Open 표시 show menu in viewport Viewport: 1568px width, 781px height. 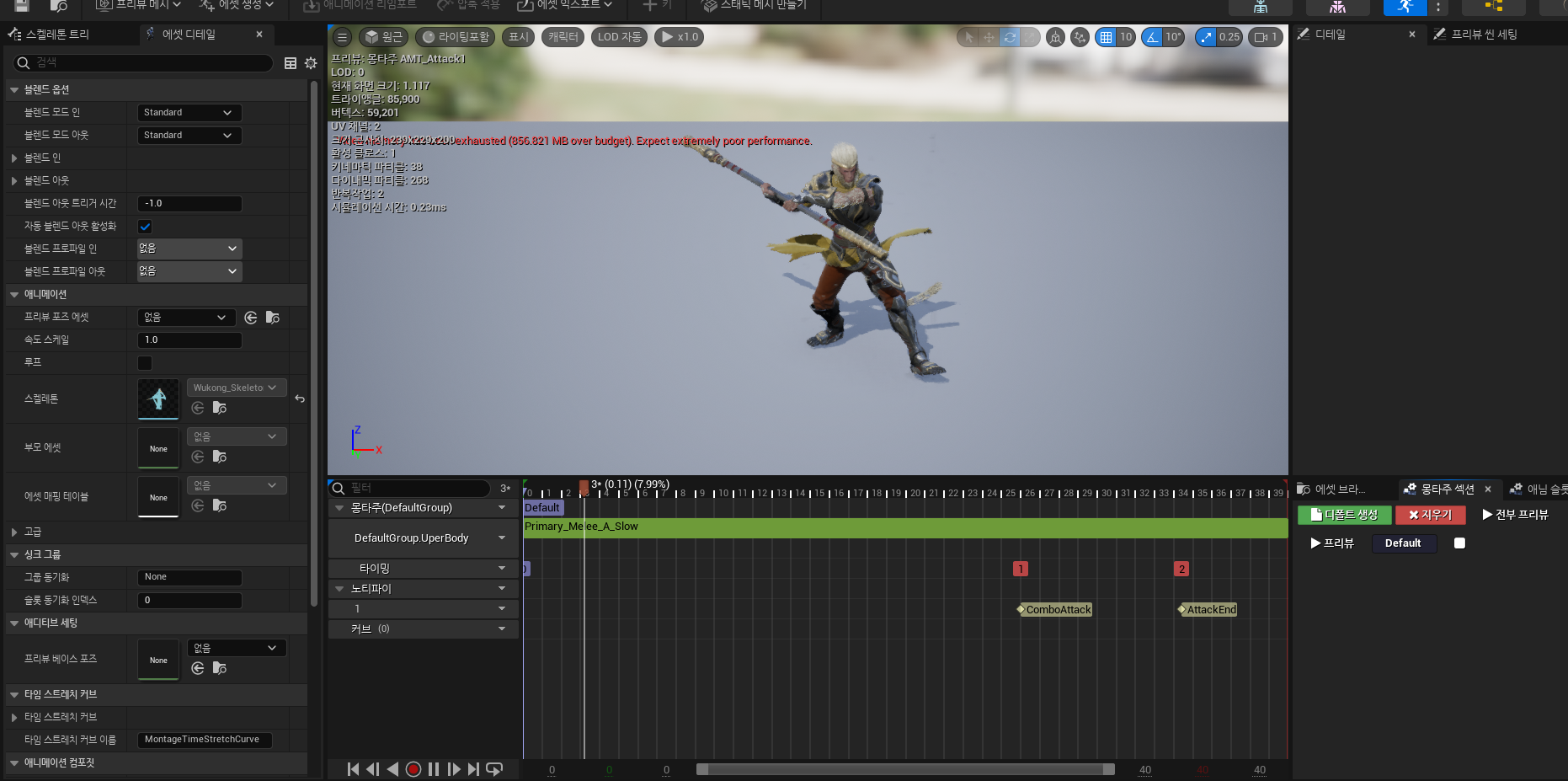pos(519,37)
